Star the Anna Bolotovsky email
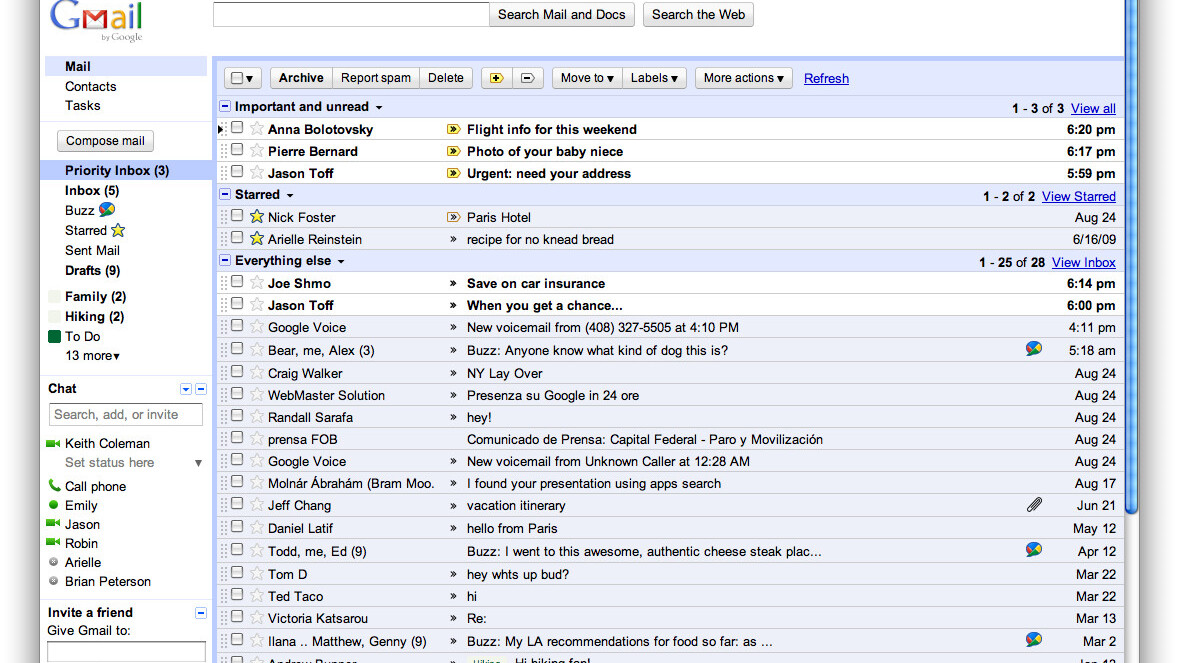 tap(257, 129)
